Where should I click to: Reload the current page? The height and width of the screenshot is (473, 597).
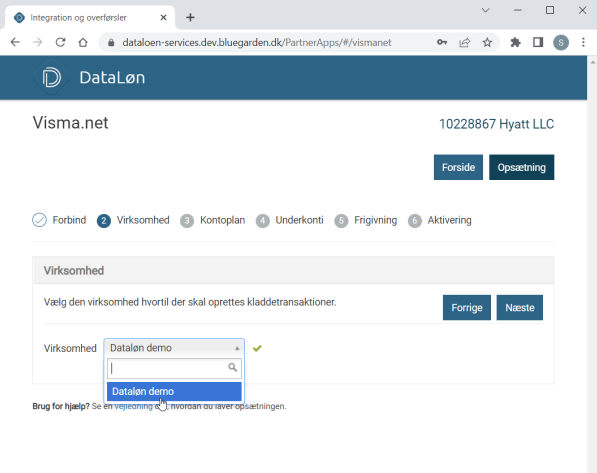pyautogui.click(x=61, y=42)
